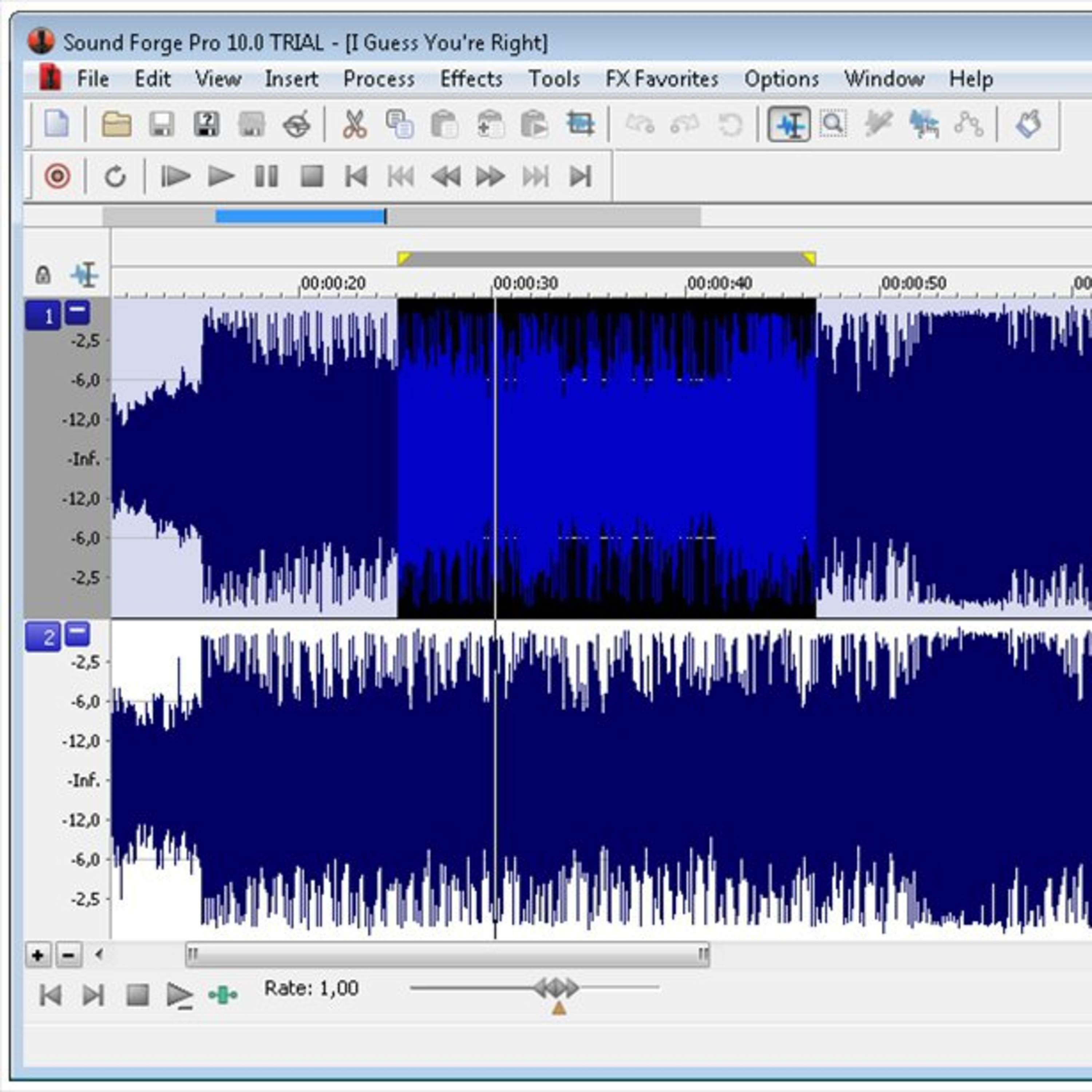This screenshot has width=1092, height=1092.
Task: Open the File menu
Action: 93,79
